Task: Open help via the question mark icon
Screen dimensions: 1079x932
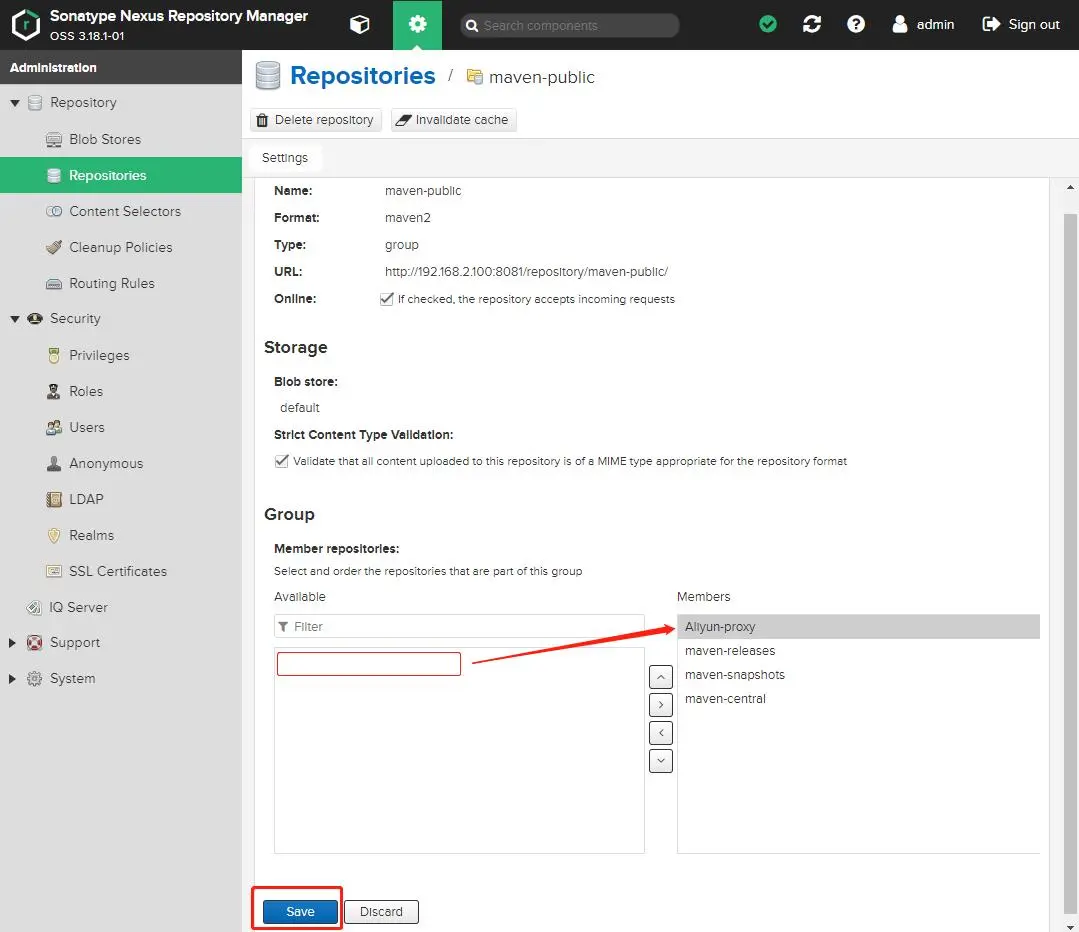Action: tap(856, 24)
